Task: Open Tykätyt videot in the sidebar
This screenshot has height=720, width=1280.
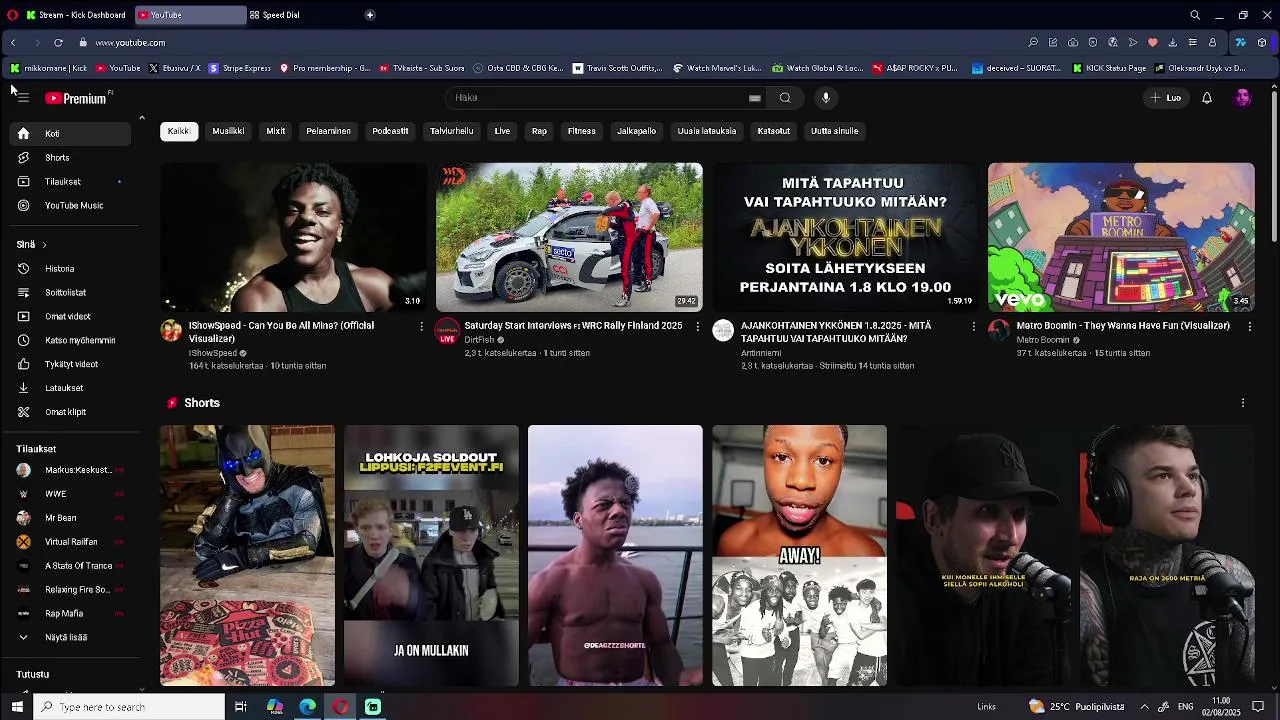Action: pyautogui.click(x=70, y=365)
